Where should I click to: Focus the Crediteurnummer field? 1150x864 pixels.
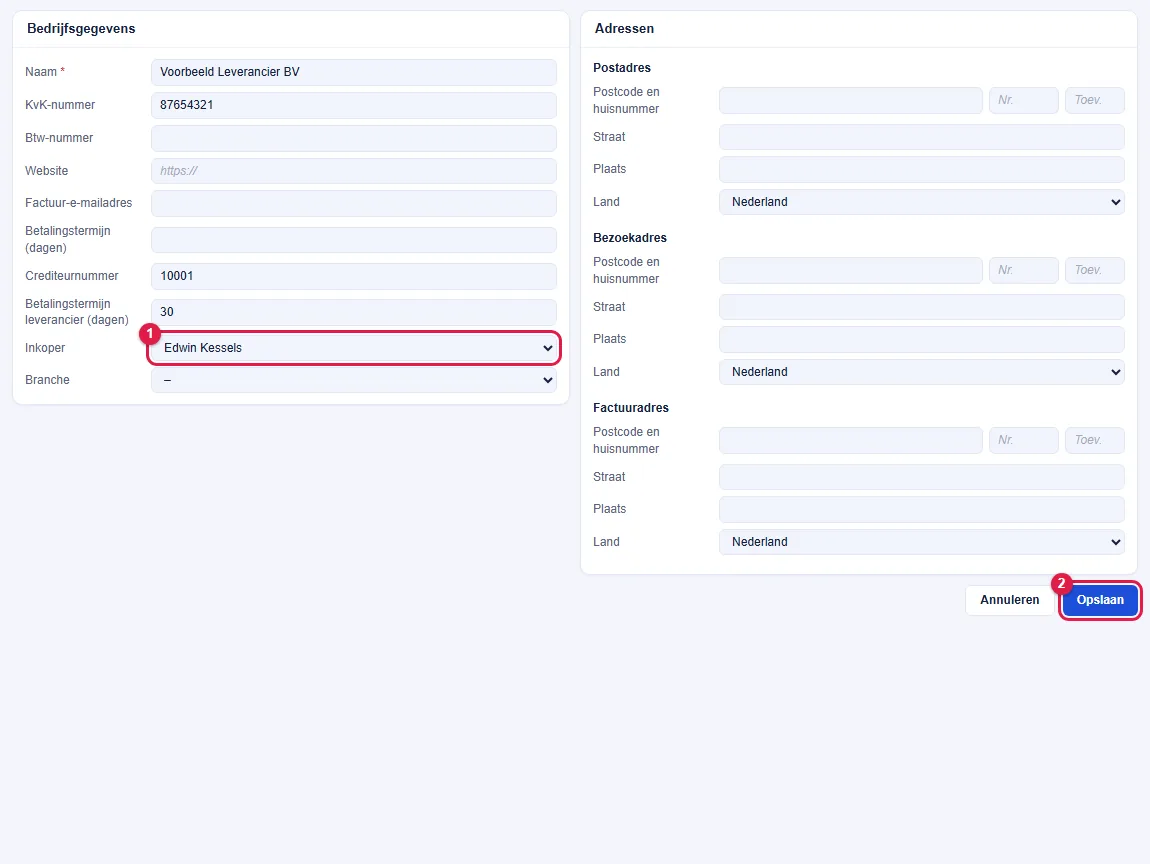click(x=354, y=276)
